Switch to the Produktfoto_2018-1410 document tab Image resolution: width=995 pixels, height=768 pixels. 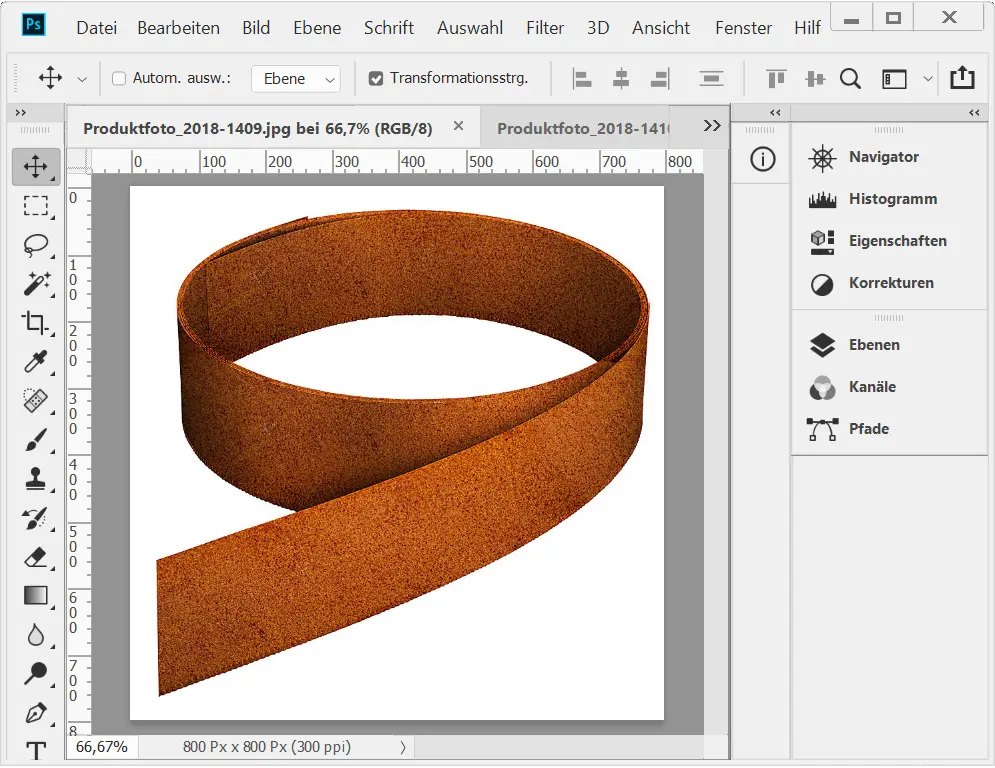coord(582,128)
